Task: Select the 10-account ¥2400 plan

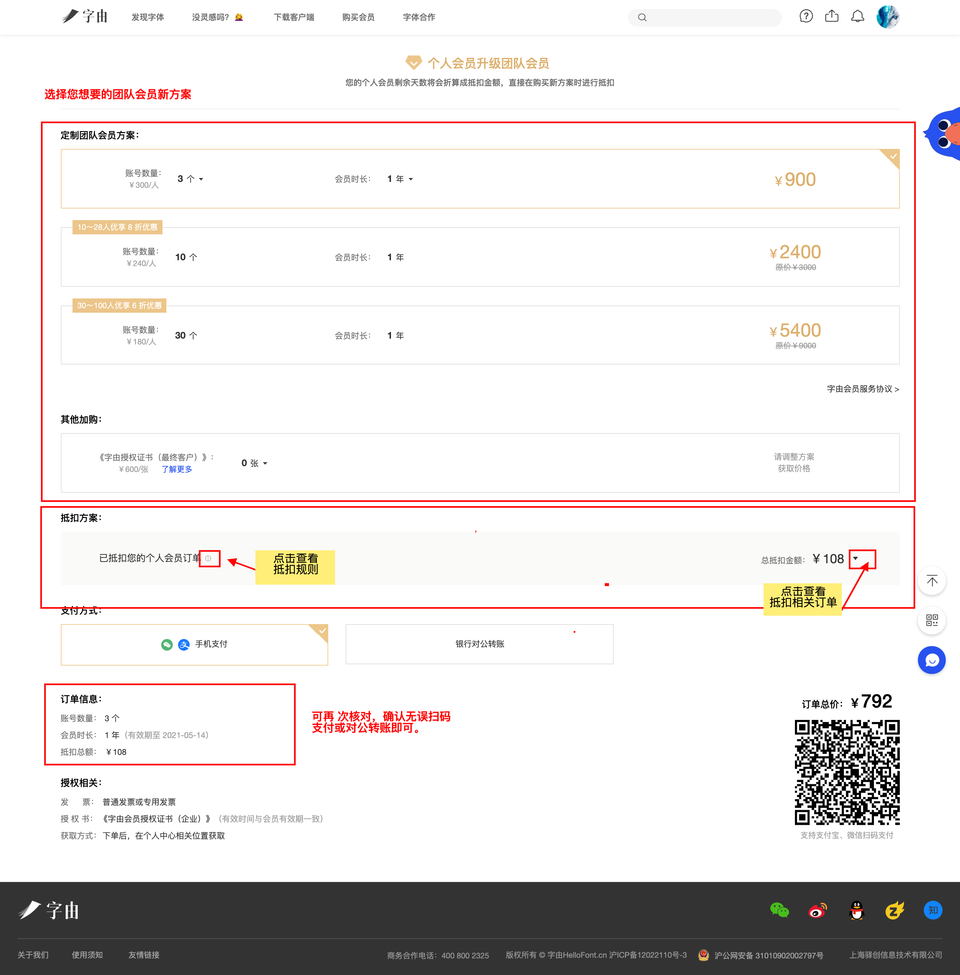Action: [480, 257]
